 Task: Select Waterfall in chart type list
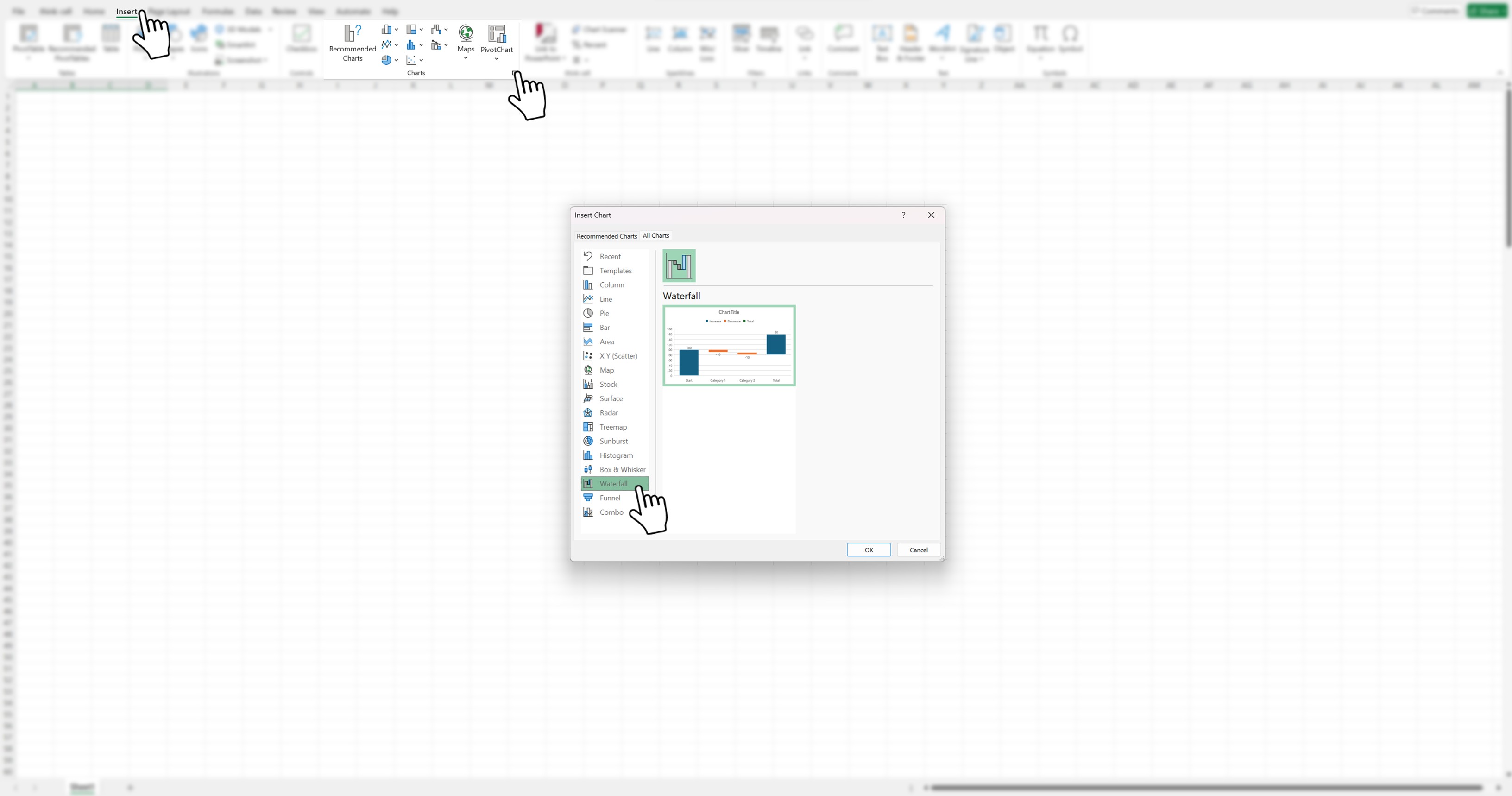click(x=615, y=484)
